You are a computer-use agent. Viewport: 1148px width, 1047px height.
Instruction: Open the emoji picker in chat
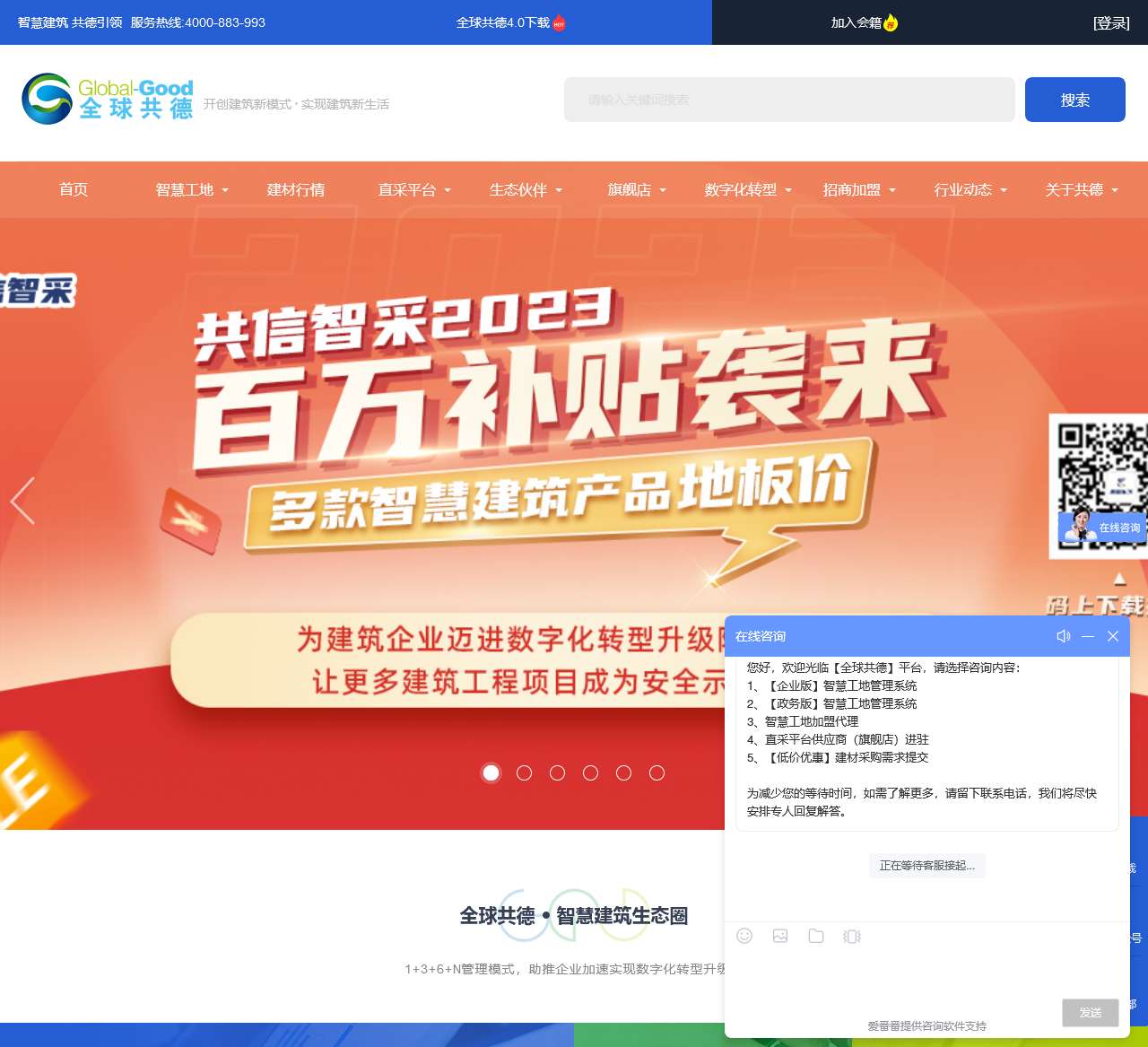click(744, 936)
